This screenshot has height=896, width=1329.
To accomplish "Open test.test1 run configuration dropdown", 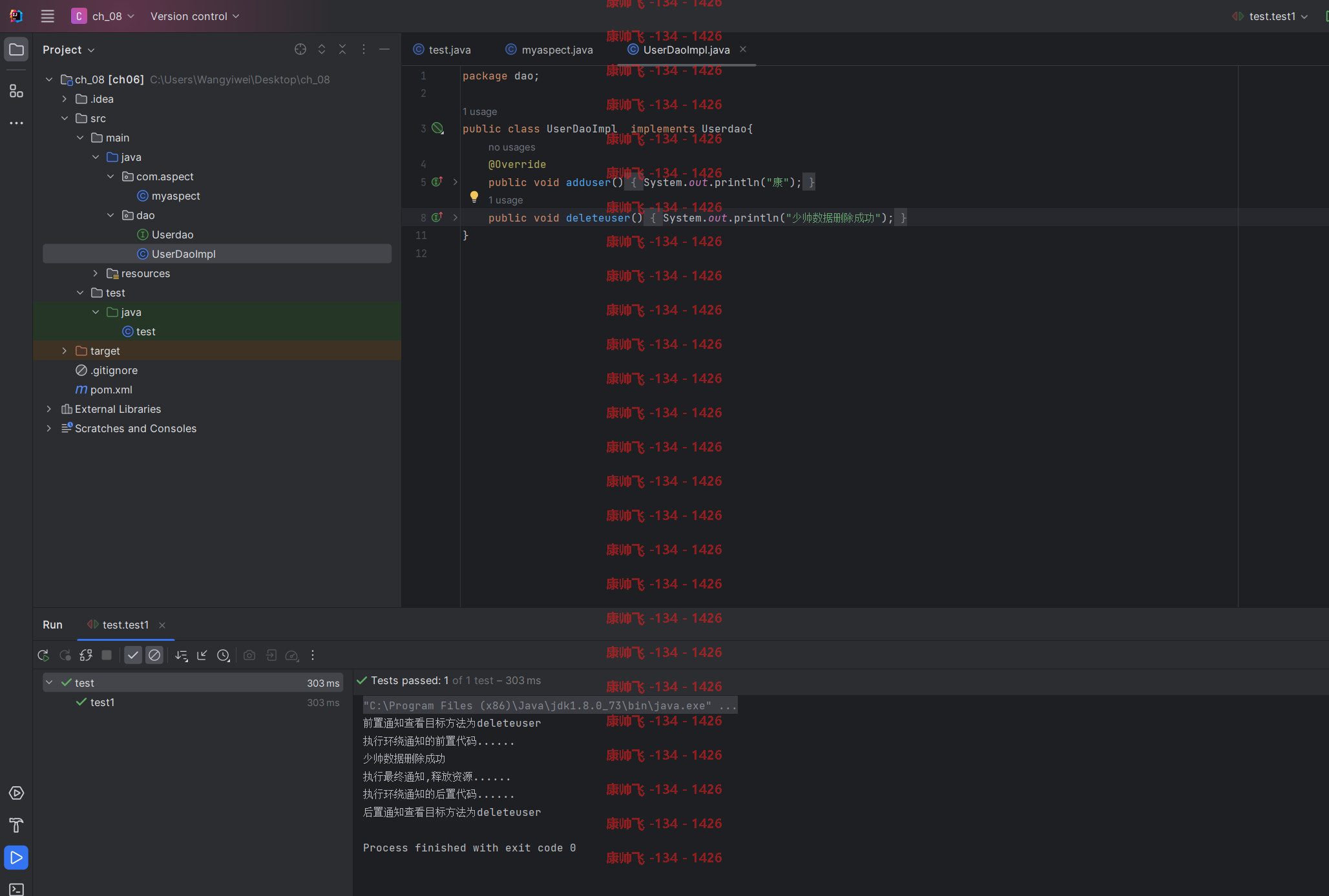I will [x=1270, y=16].
